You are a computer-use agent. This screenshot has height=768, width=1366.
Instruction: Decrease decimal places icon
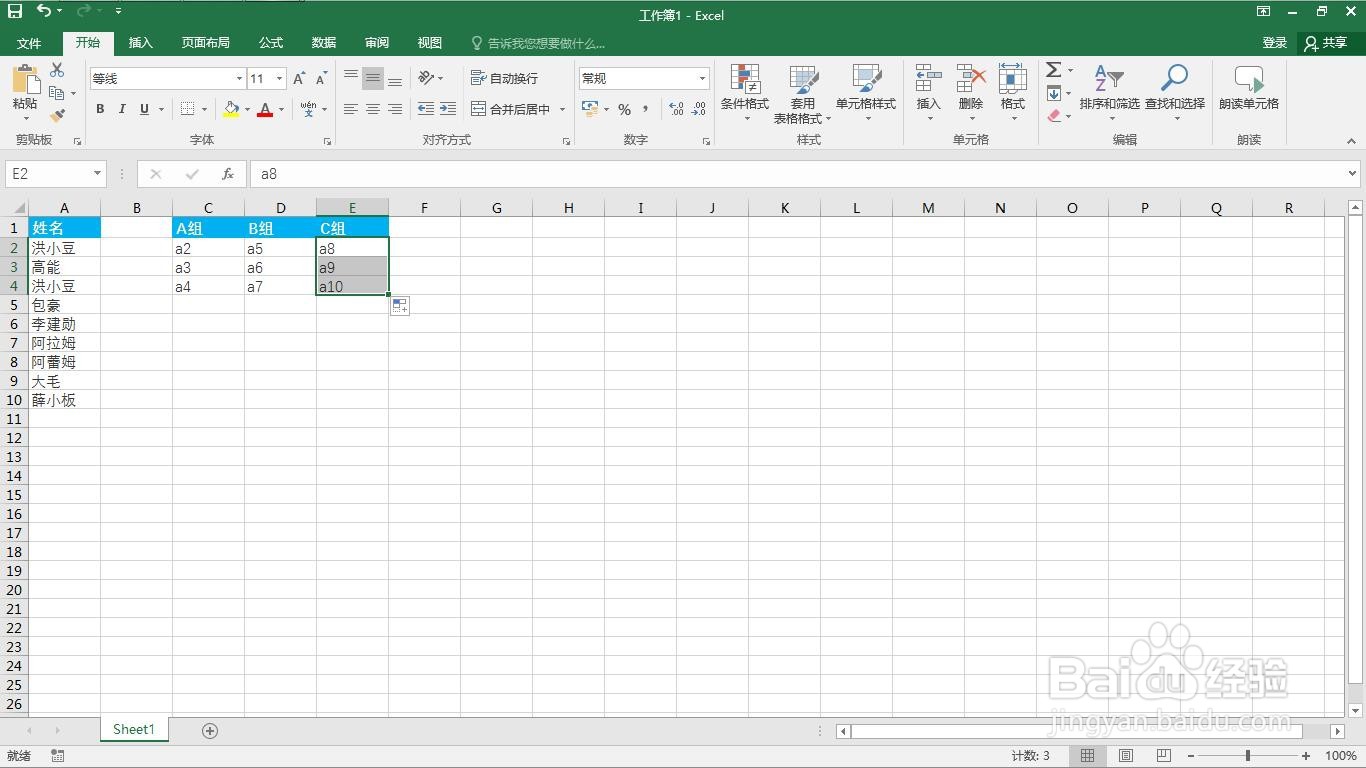coord(700,109)
